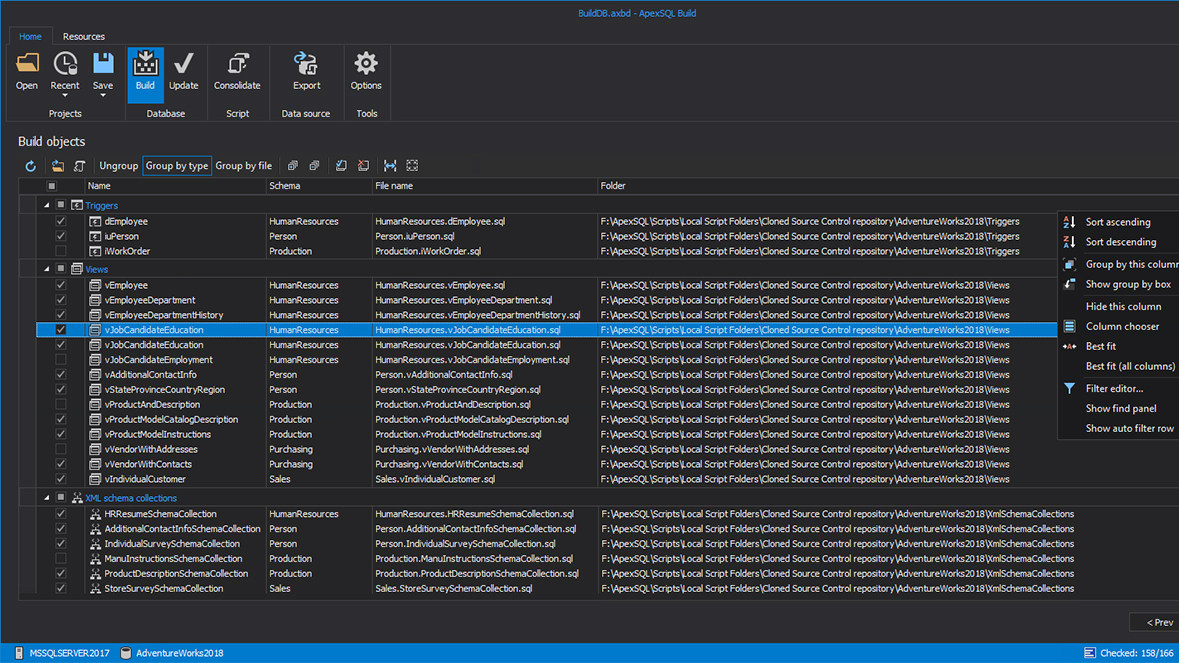The height and width of the screenshot is (663, 1179).
Task: Check the vJobCandidateEmployment checkbox
Action: coord(61,360)
